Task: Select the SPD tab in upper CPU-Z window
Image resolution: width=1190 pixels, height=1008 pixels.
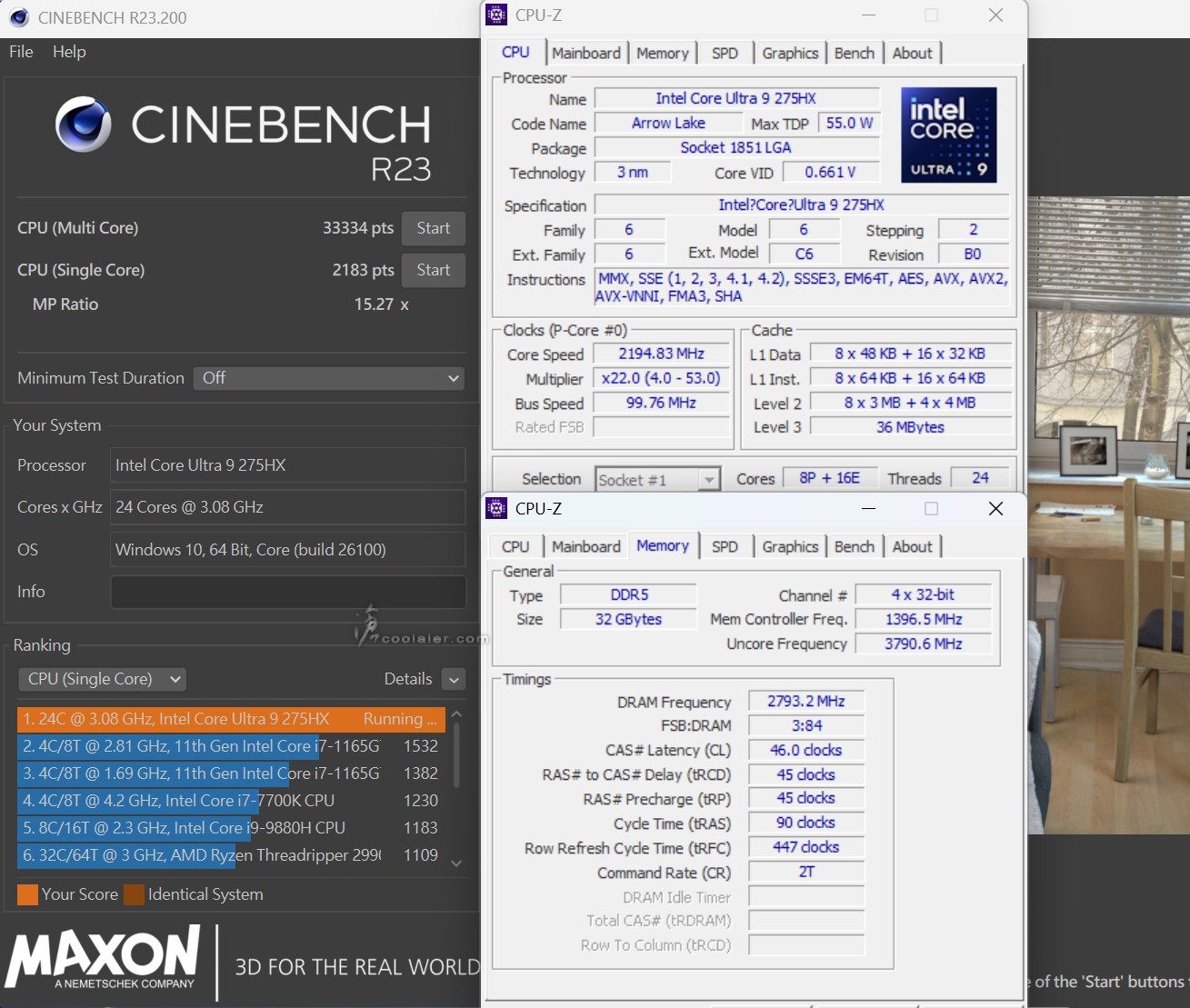Action: pyautogui.click(x=725, y=53)
